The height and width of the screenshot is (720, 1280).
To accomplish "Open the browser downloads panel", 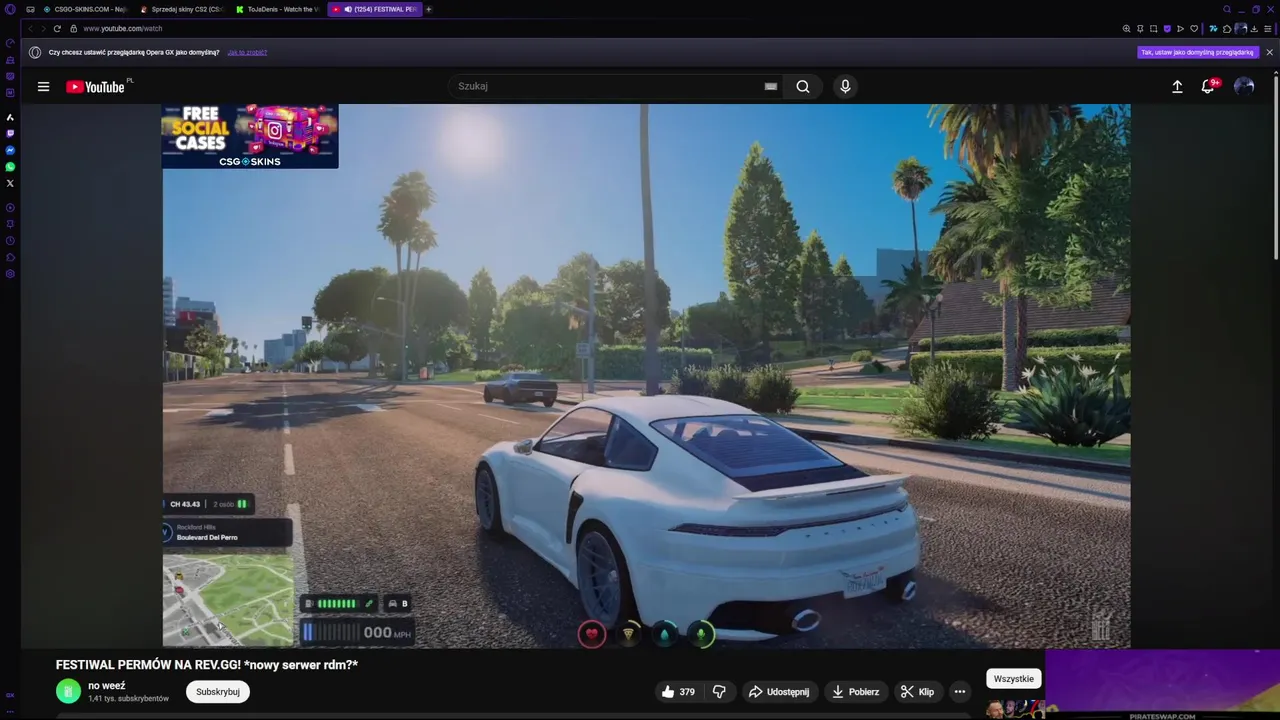I will [x=1254, y=29].
